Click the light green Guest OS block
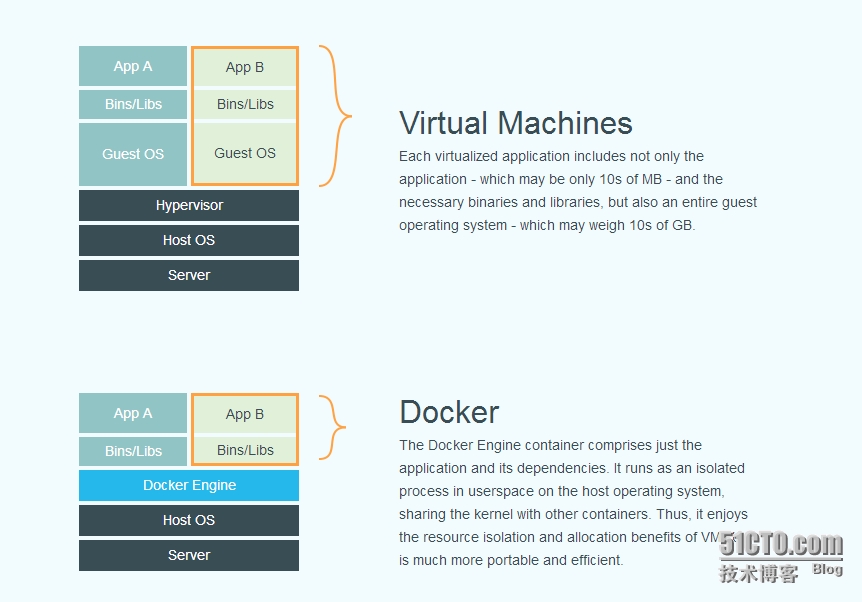 point(245,153)
